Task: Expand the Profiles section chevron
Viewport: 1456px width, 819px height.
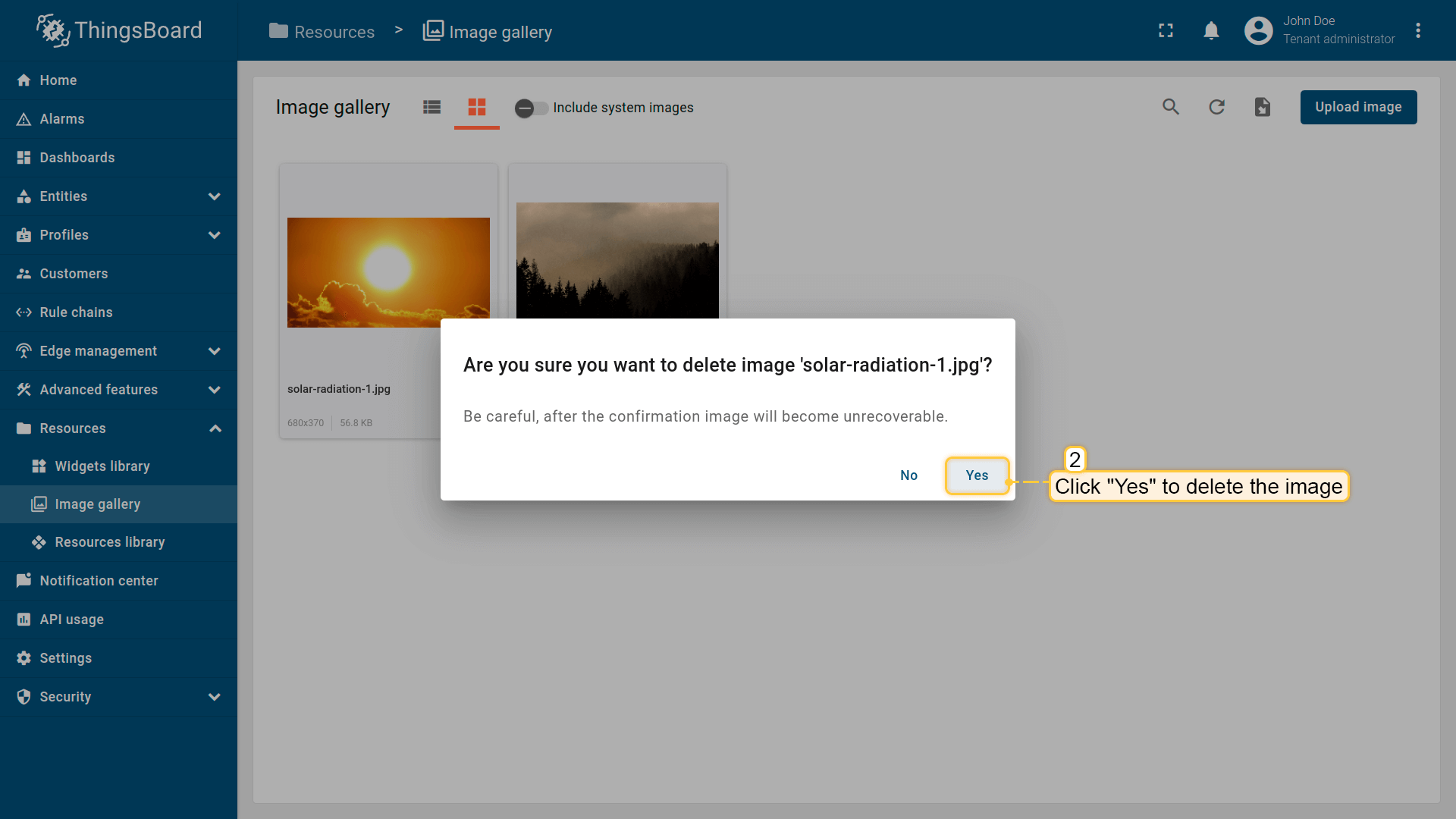Action: [x=215, y=235]
